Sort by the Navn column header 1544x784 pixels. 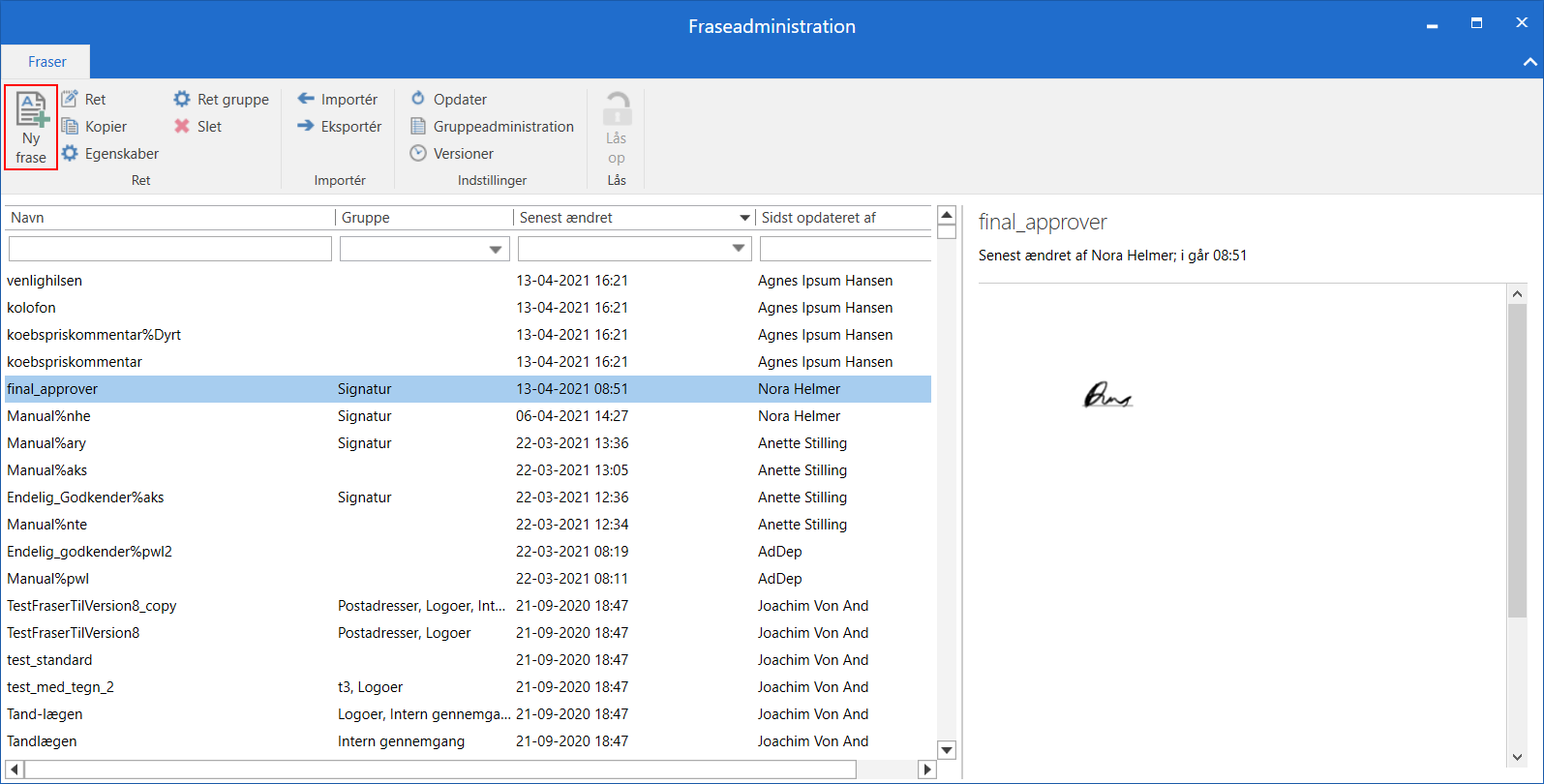(x=170, y=218)
